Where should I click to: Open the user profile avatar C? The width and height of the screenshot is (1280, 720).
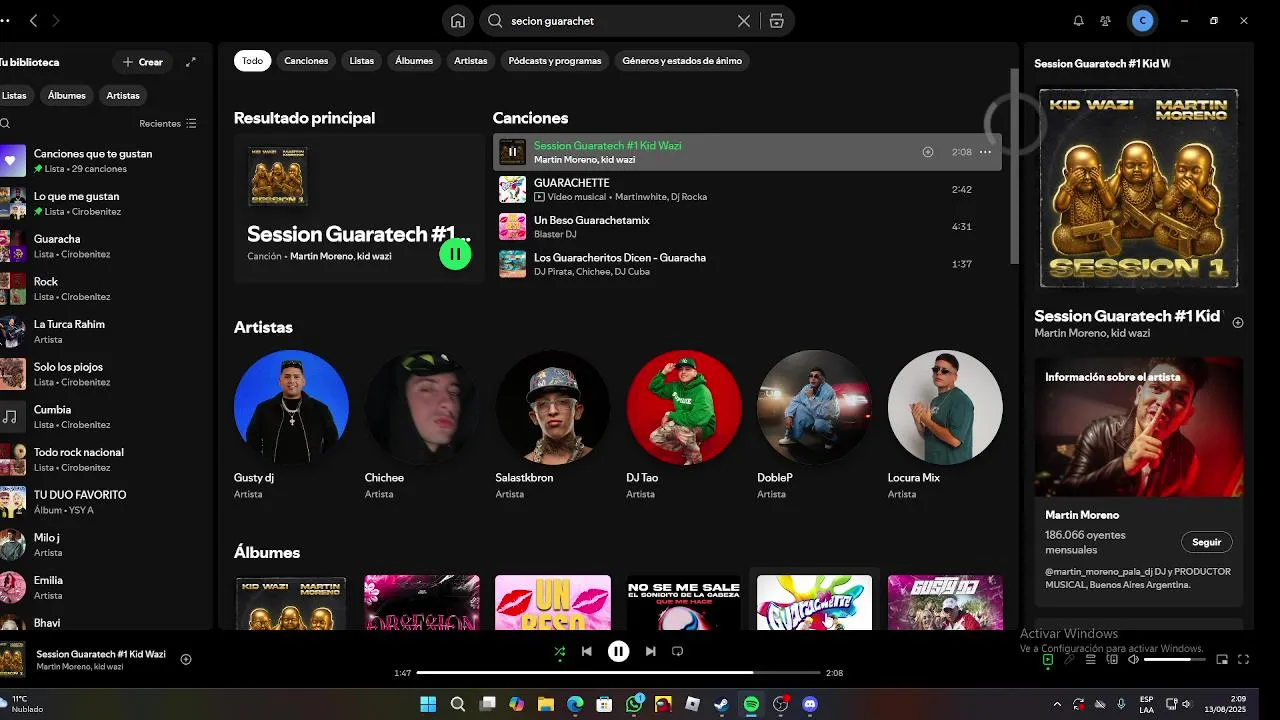point(1142,20)
